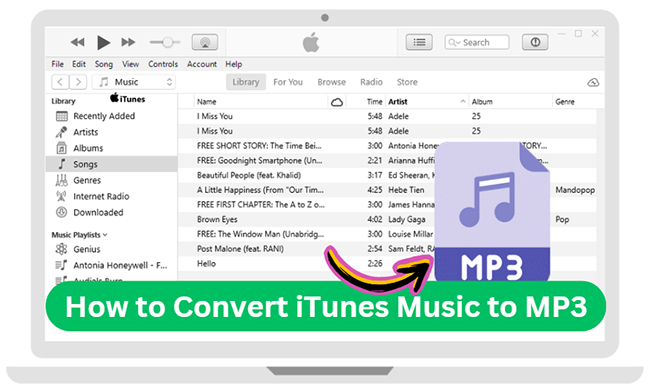Skip to next track with fast-forward button
This screenshot has height=392, width=650.
click(x=129, y=42)
